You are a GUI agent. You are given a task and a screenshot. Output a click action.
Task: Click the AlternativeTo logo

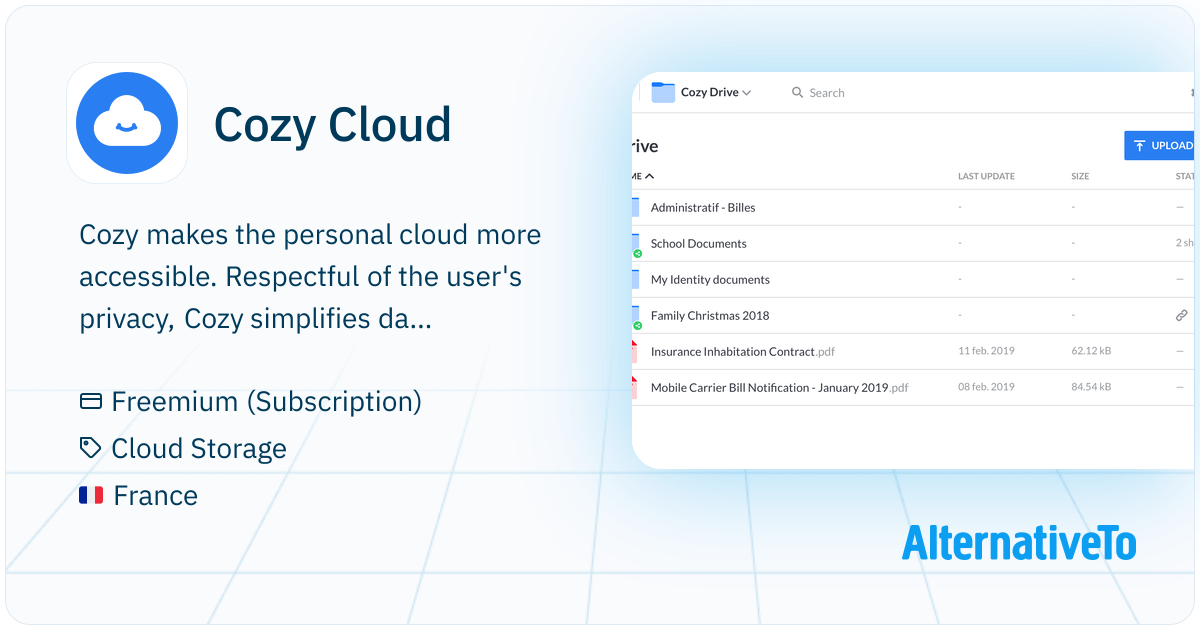pyautogui.click(x=1019, y=543)
